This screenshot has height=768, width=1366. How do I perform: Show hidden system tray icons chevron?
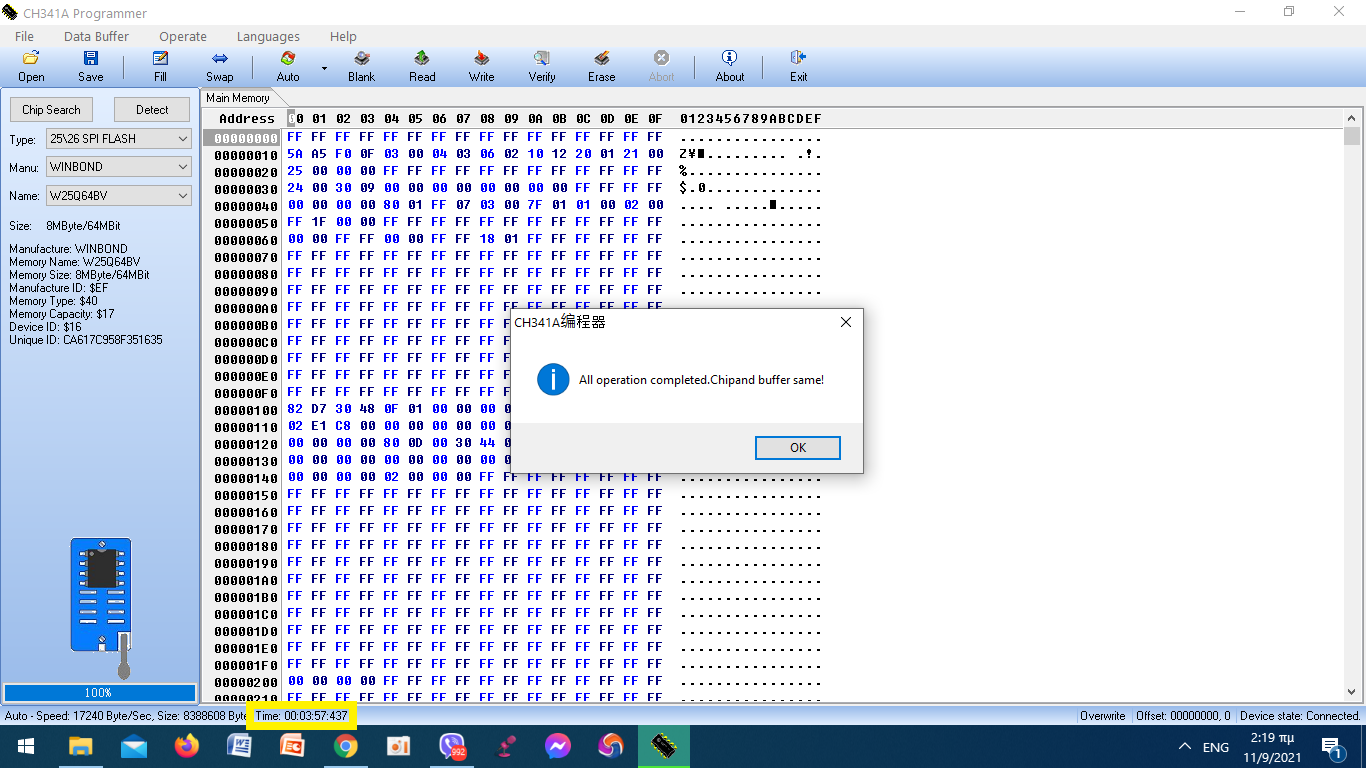(x=1185, y=747)
